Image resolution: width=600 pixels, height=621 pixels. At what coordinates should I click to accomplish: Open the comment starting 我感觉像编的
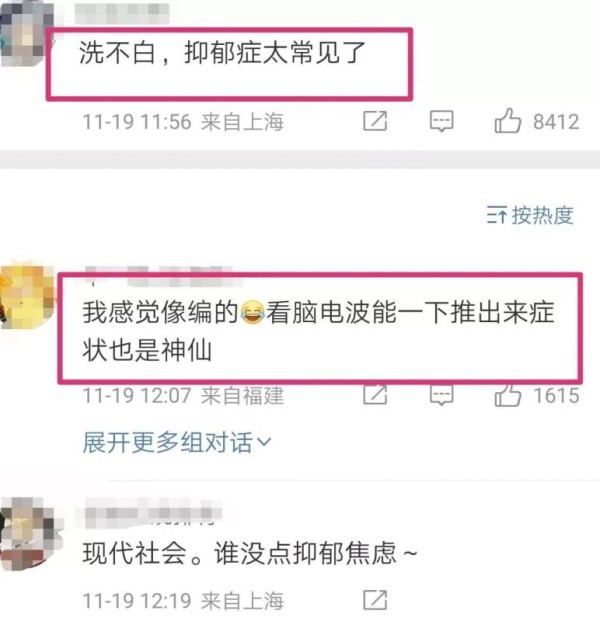[x=318, y=331]
